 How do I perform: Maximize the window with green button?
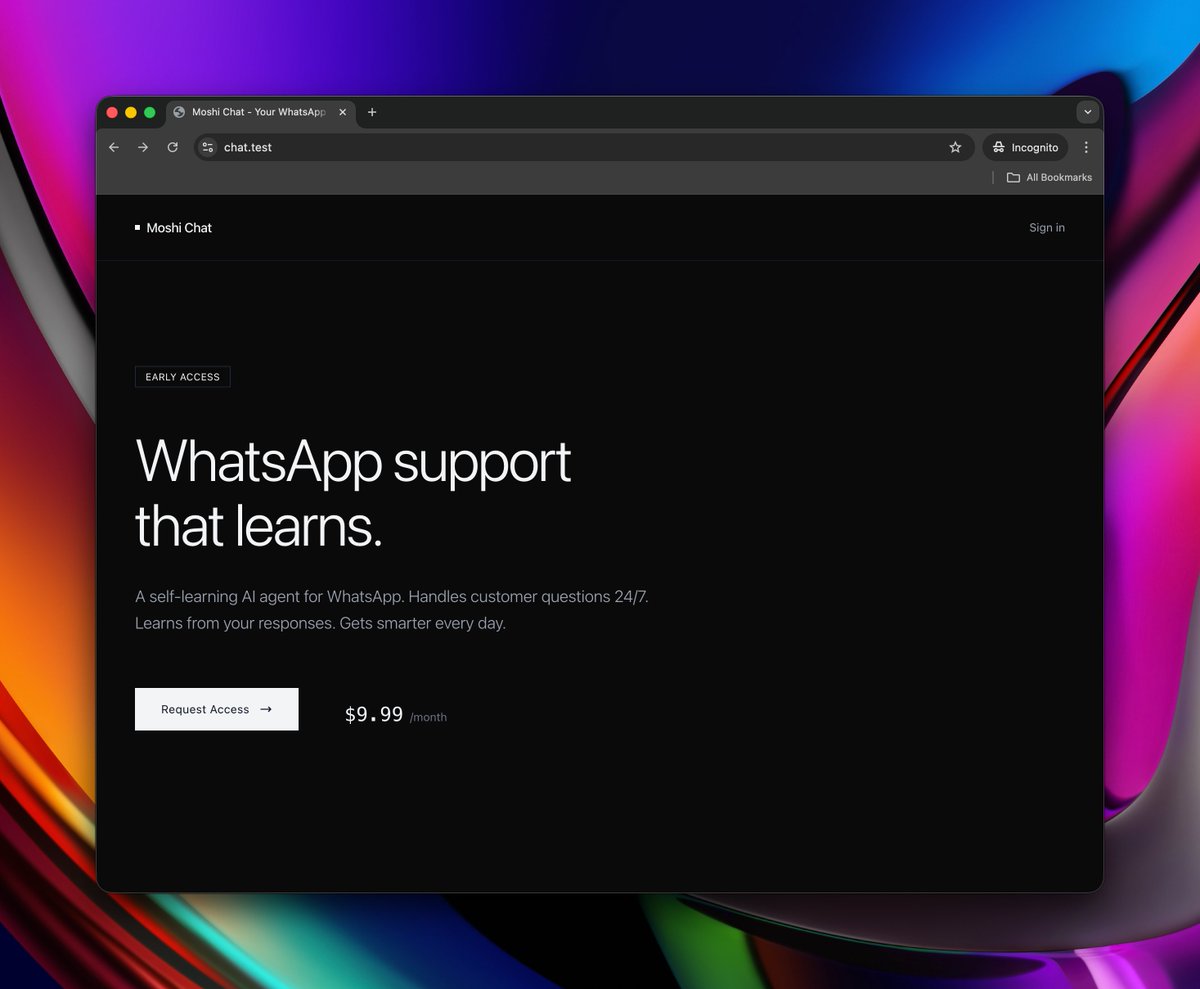coord(150,112)
